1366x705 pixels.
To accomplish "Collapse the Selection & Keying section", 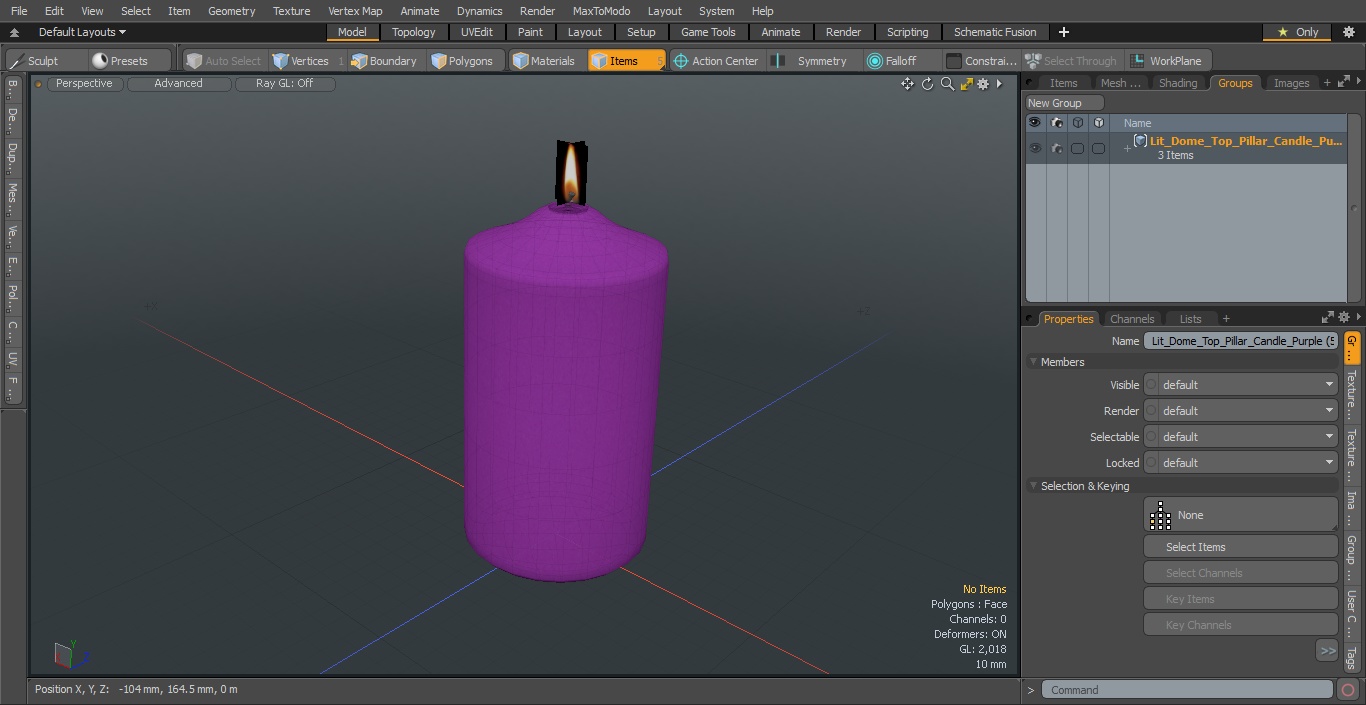I will pyautogui.click(x=1033, y=486).
